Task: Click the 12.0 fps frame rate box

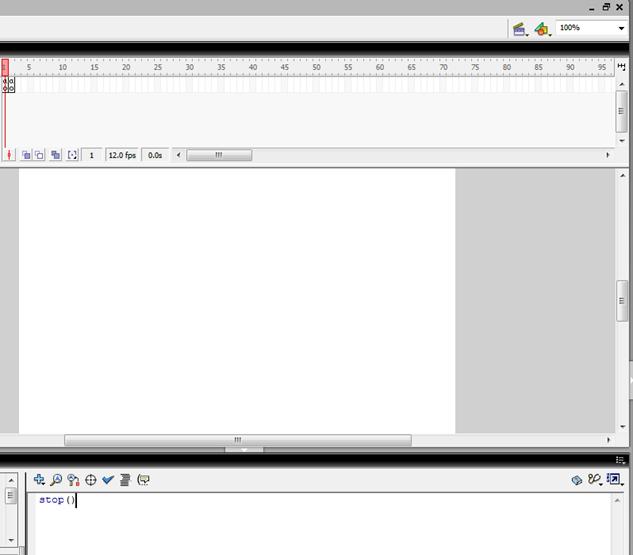Action: coord(122,155)
